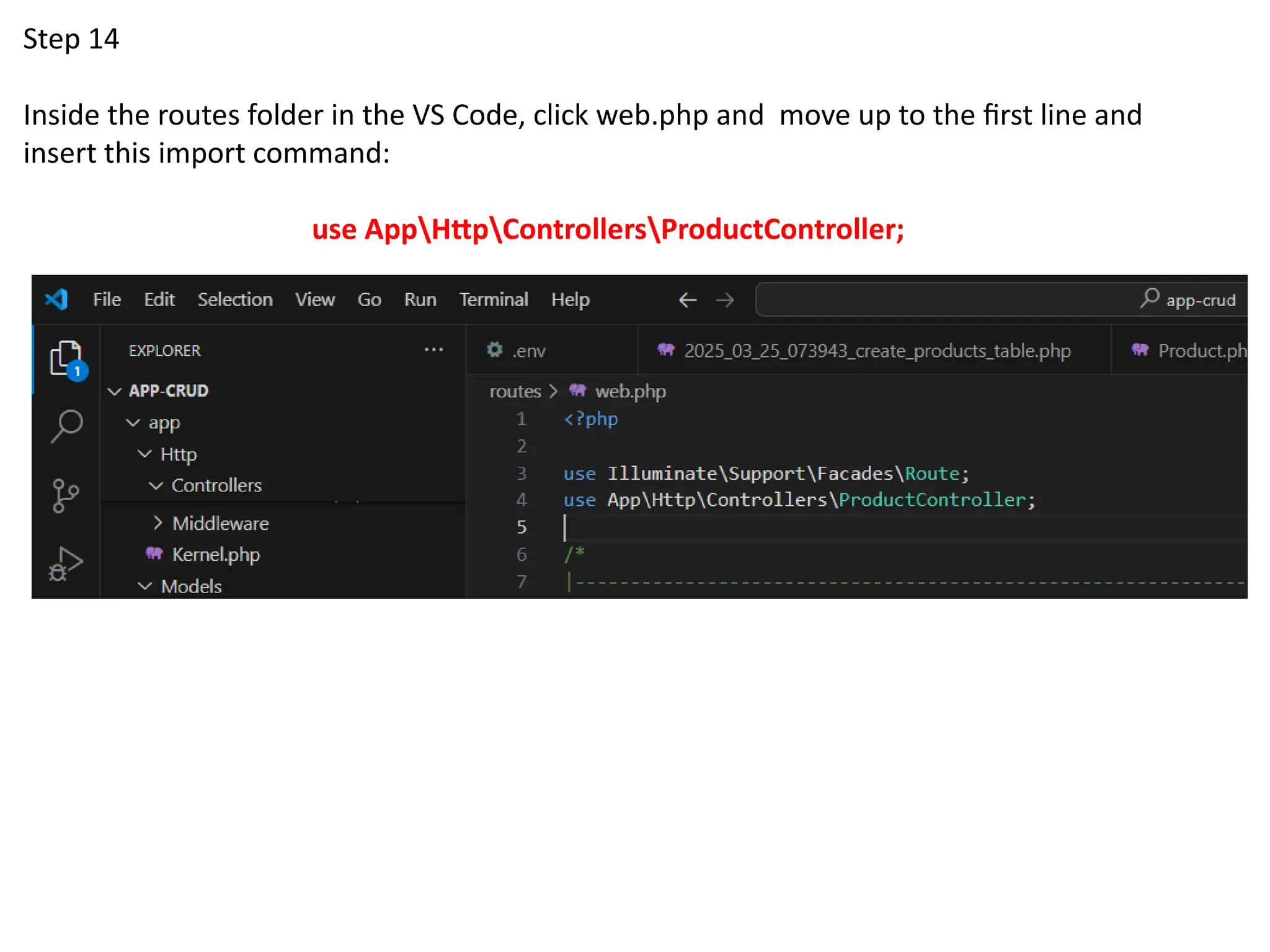Place cursor on empty line 5
The width and height of the screenshot is (1270, 952).
pos(905,527)
